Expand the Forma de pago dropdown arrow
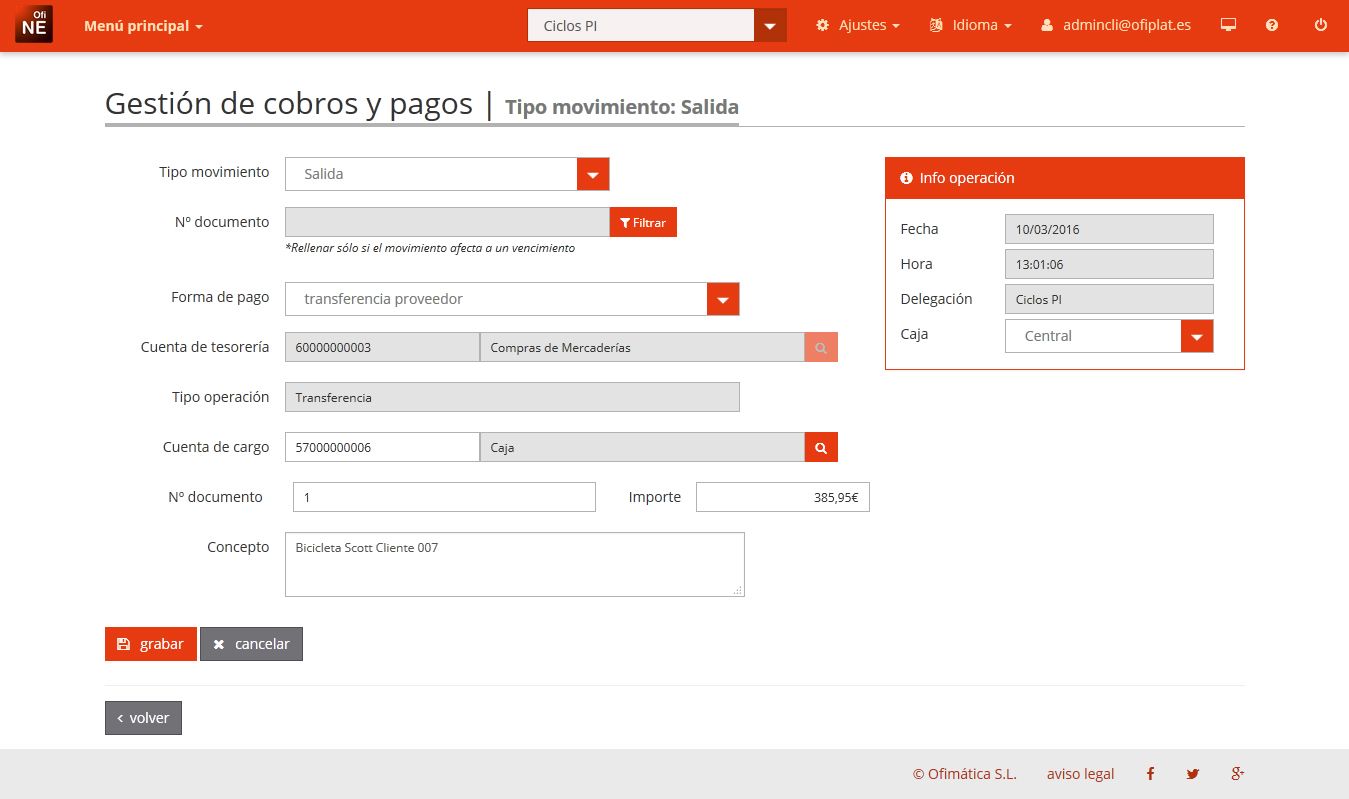The width and height of the screenshot is (1349, 799). pyautogui.click(x=723, y=299)
